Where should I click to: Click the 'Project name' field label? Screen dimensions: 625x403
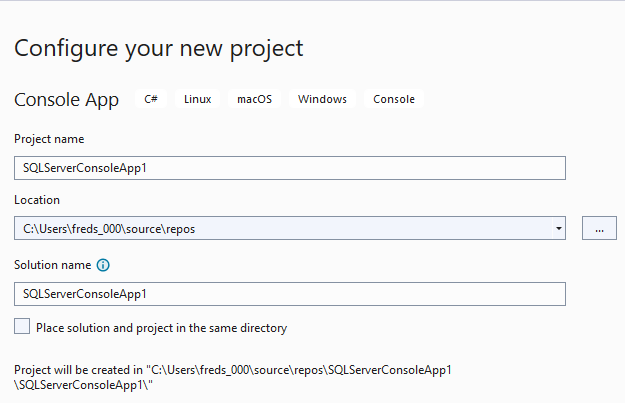pyautogui.click(x=49, y=139)
